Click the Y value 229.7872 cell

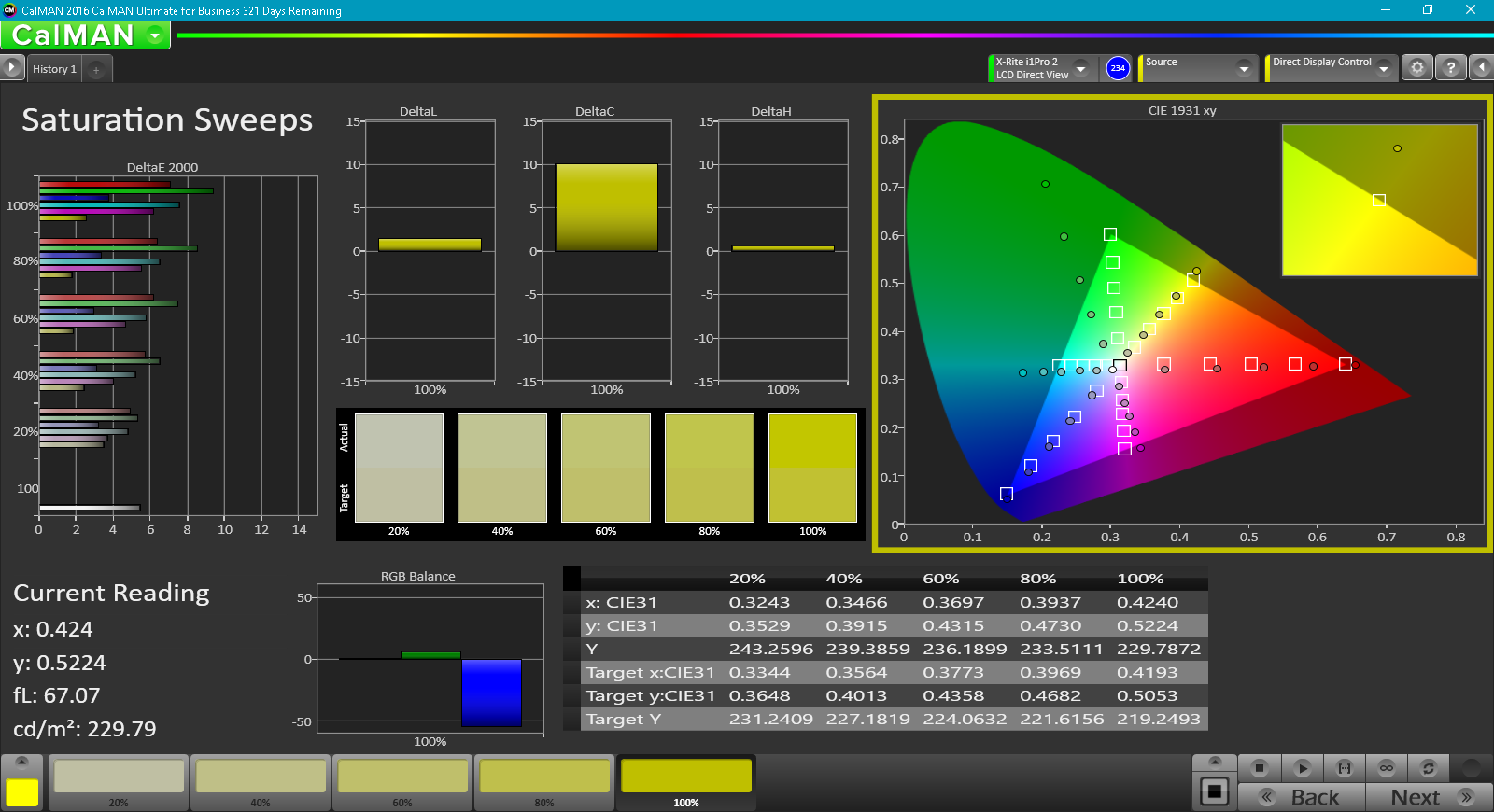click(x=1159, y=650)
